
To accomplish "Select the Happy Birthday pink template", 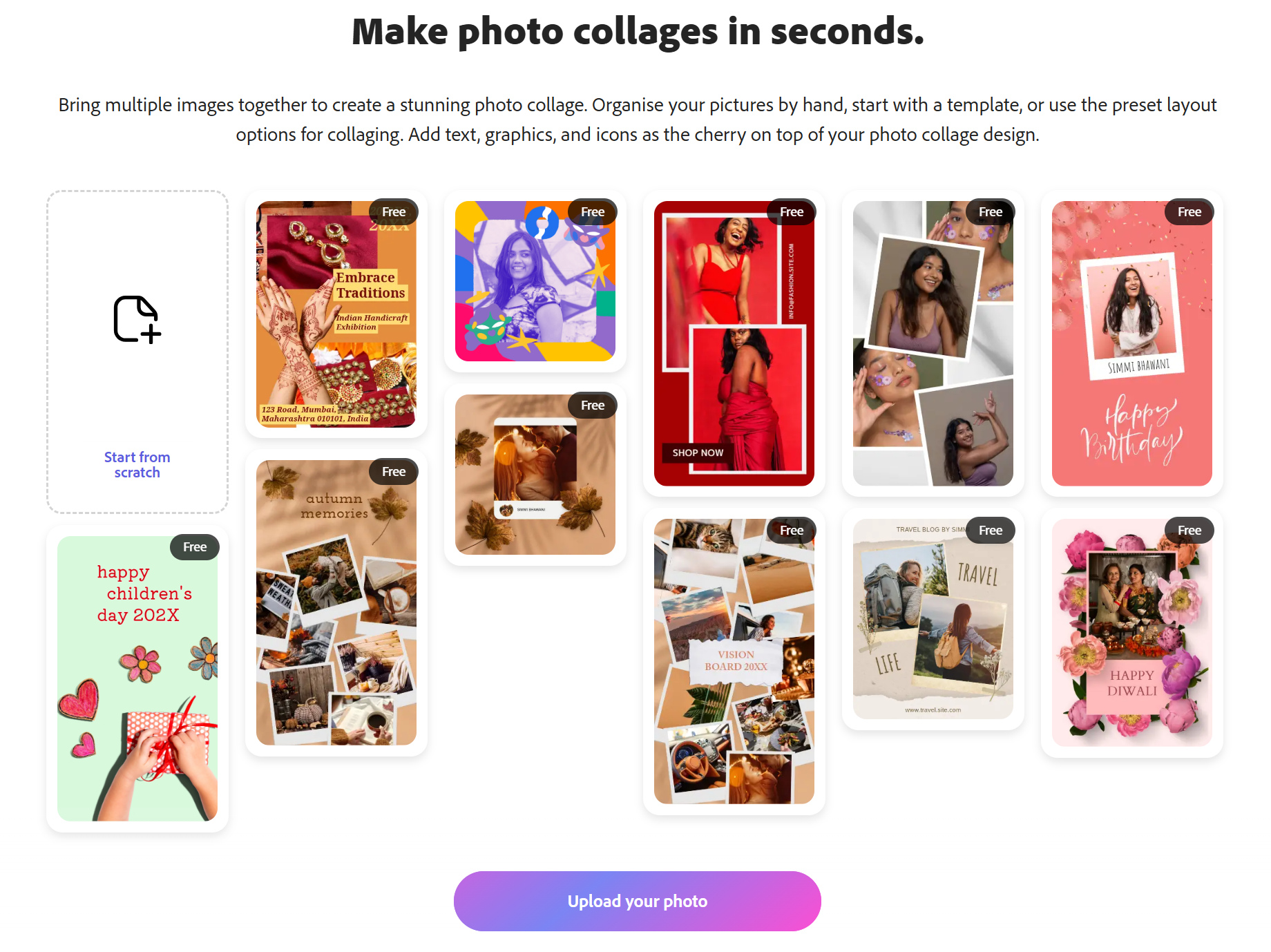I will (x=1132, y=343).
